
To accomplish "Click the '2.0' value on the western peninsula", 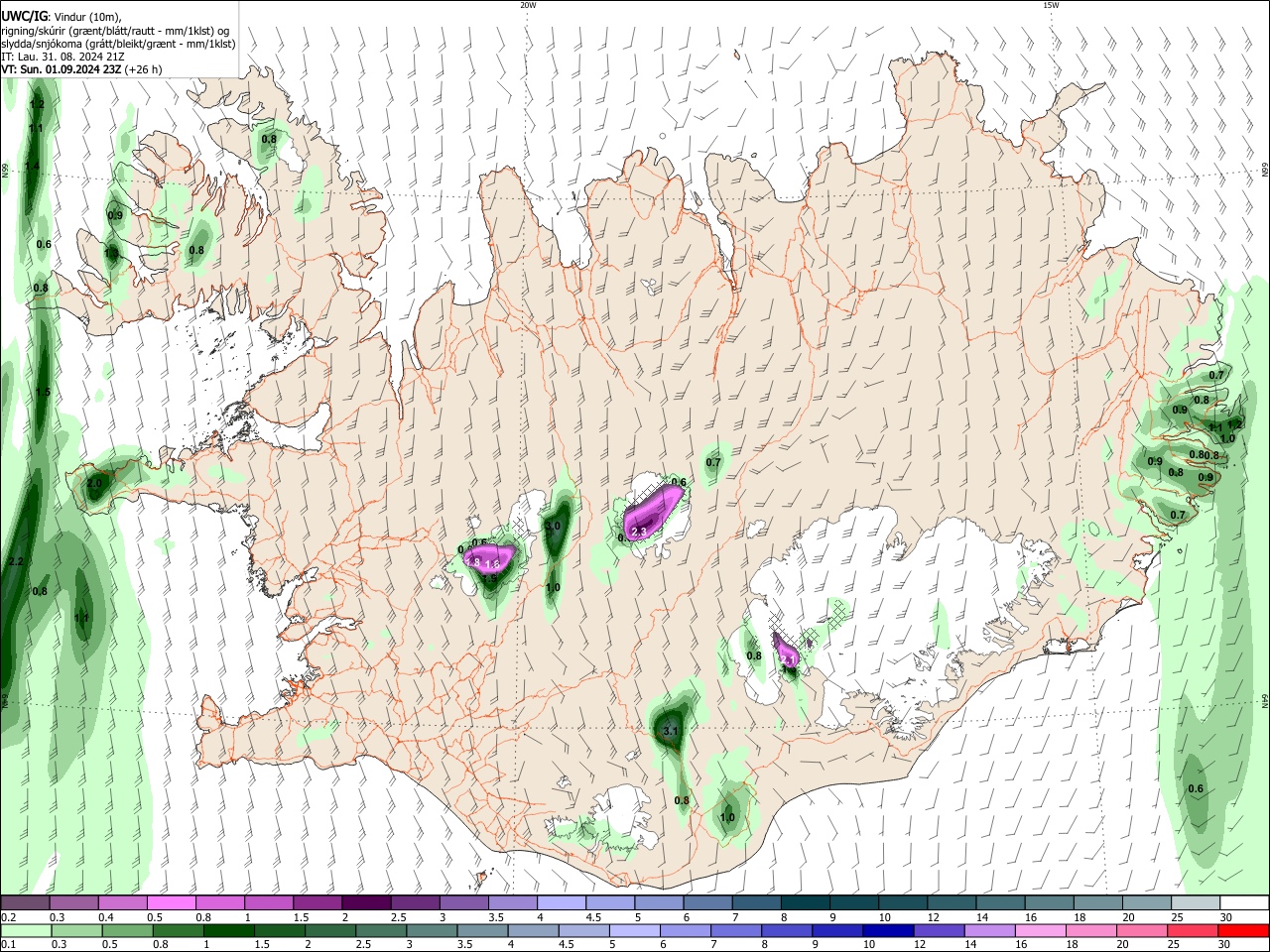I will [94, 484].
